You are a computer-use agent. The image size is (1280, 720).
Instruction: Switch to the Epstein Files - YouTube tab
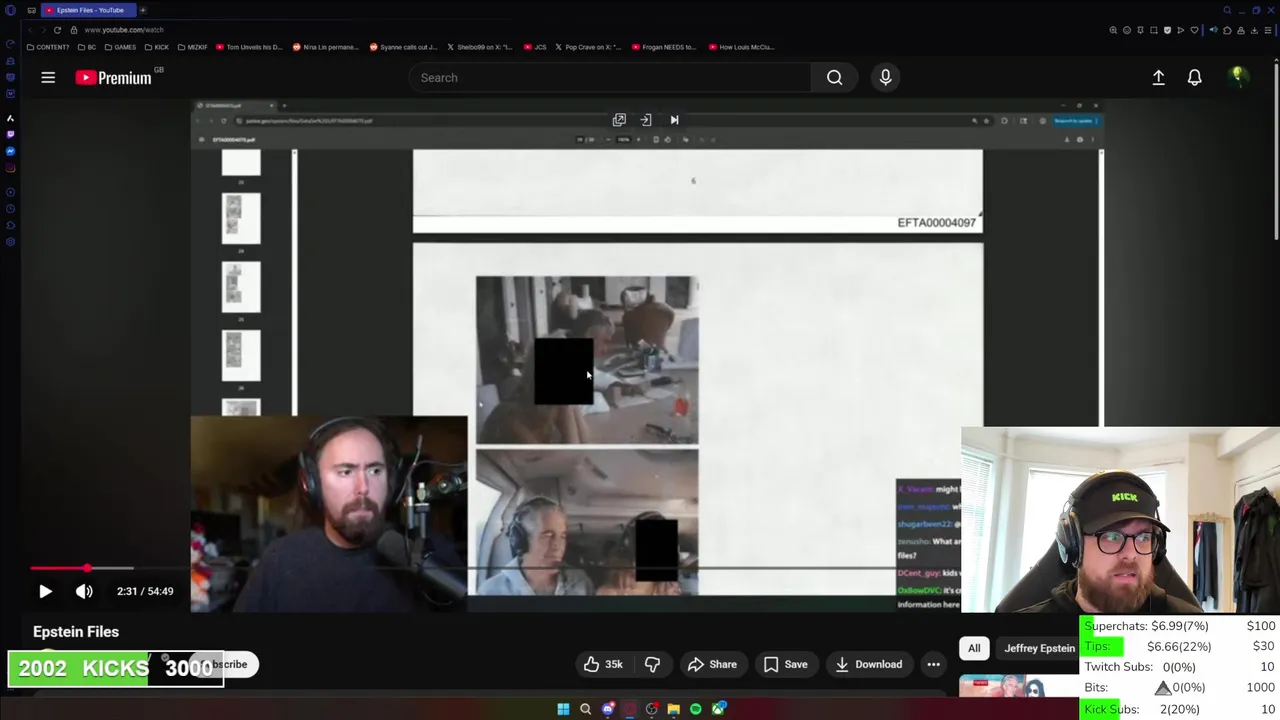tap(89, 10)
